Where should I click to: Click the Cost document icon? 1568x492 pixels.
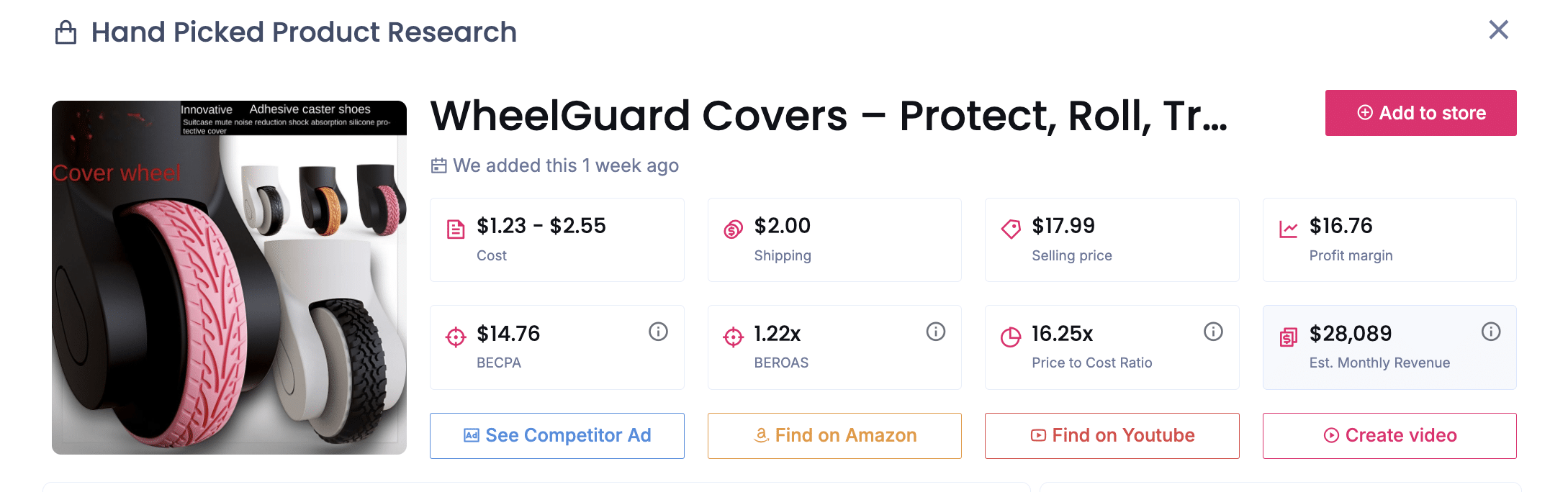coord(456,227)
